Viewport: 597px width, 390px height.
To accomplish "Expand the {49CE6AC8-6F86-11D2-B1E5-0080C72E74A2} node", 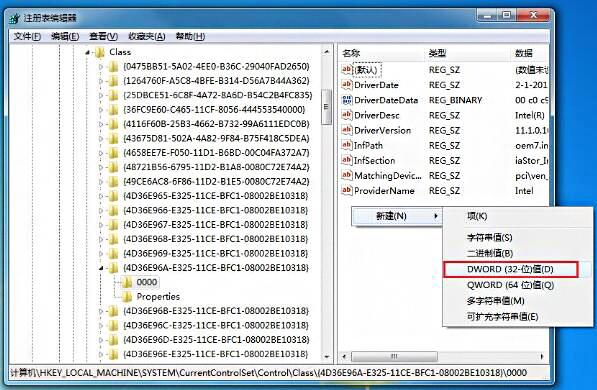I will coord(101,182).
